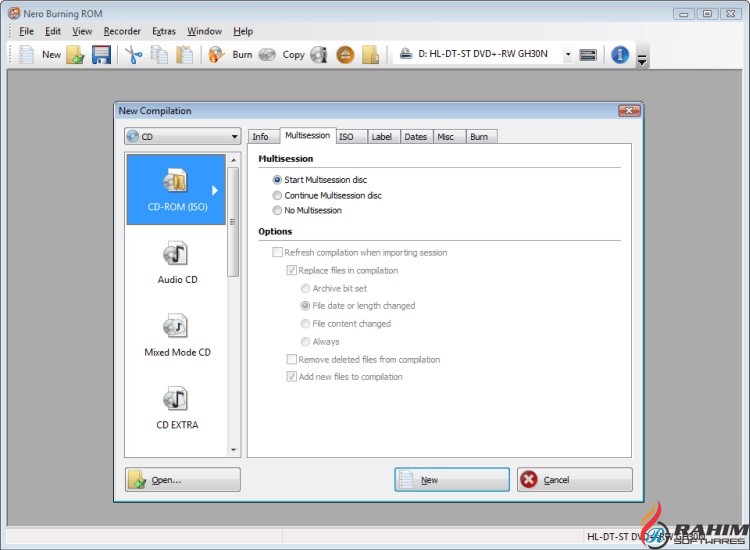Image resolution: width=750 pixels, height=550 pixels.
Task: Click the compilation list scroll up arrow
Action: point(233,160)
